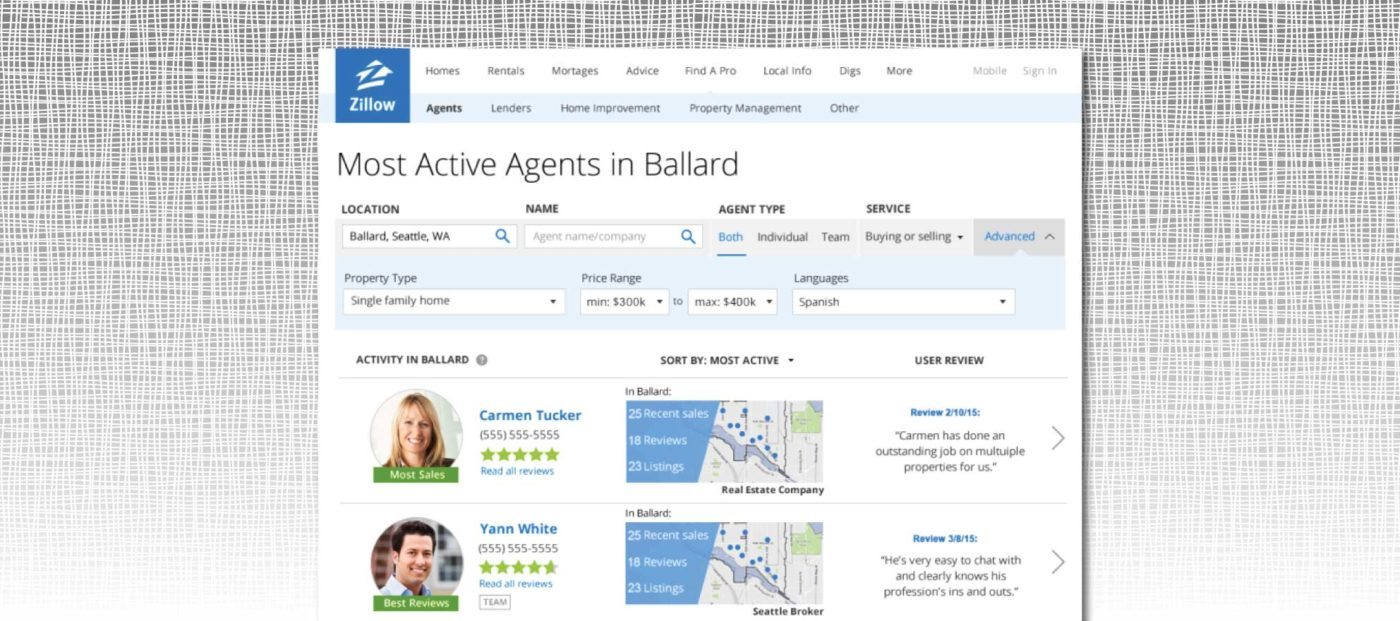Select Both under Agent Type
The width and height of the screenshot is (1400, 621).
[x=730, y=237]
